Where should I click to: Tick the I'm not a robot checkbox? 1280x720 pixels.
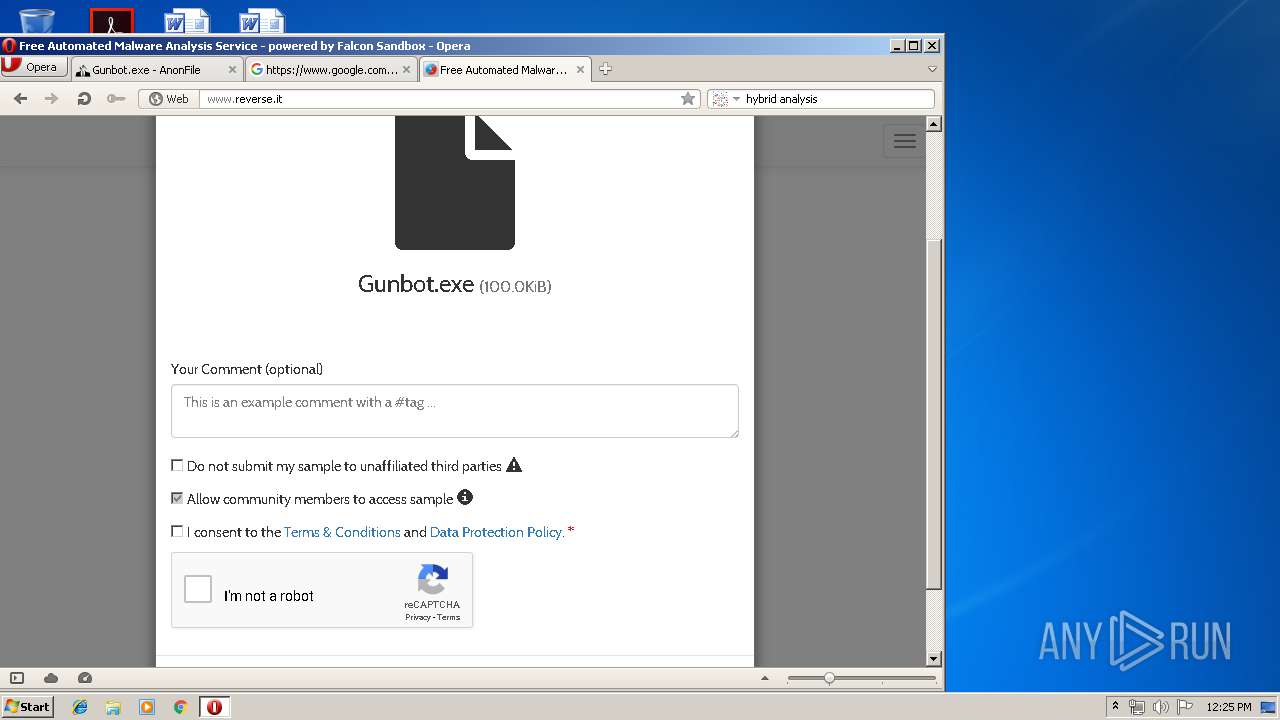click(198, 590)
